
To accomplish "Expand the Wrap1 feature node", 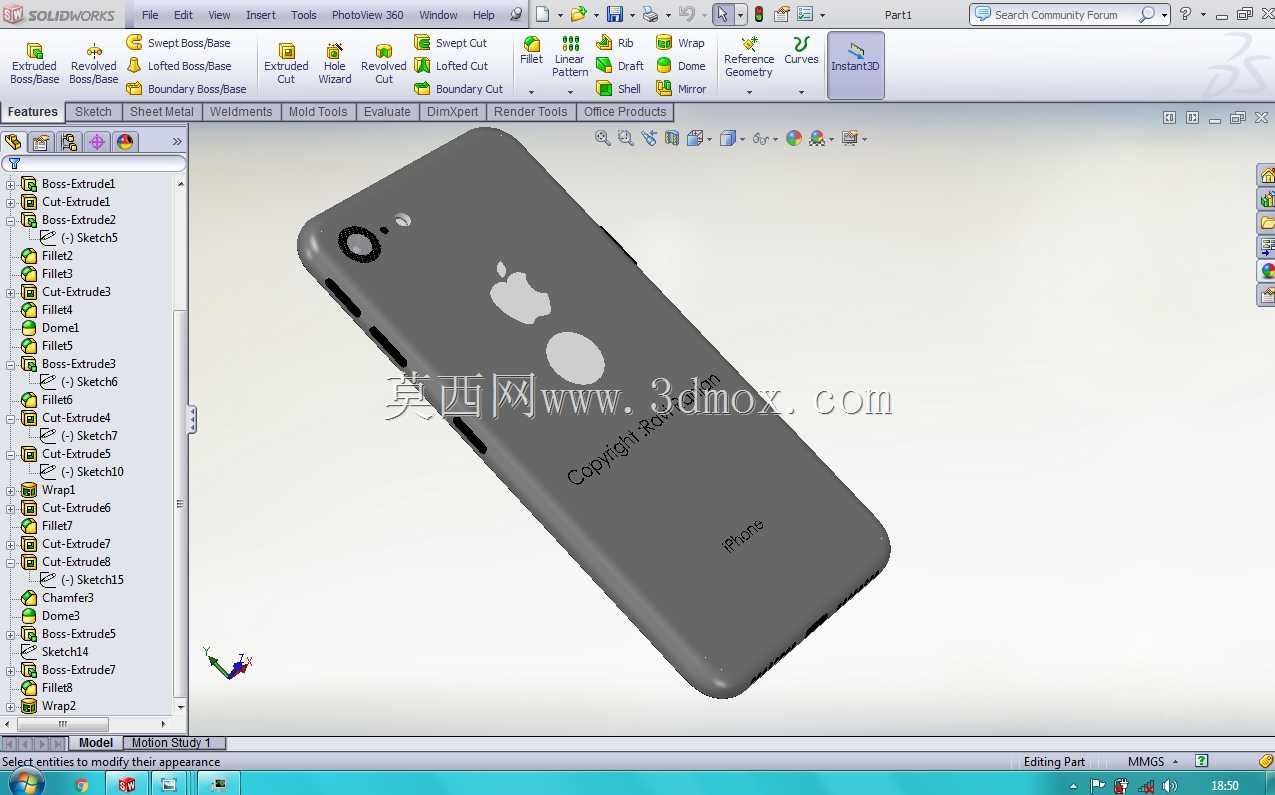I will coord(11,490).
